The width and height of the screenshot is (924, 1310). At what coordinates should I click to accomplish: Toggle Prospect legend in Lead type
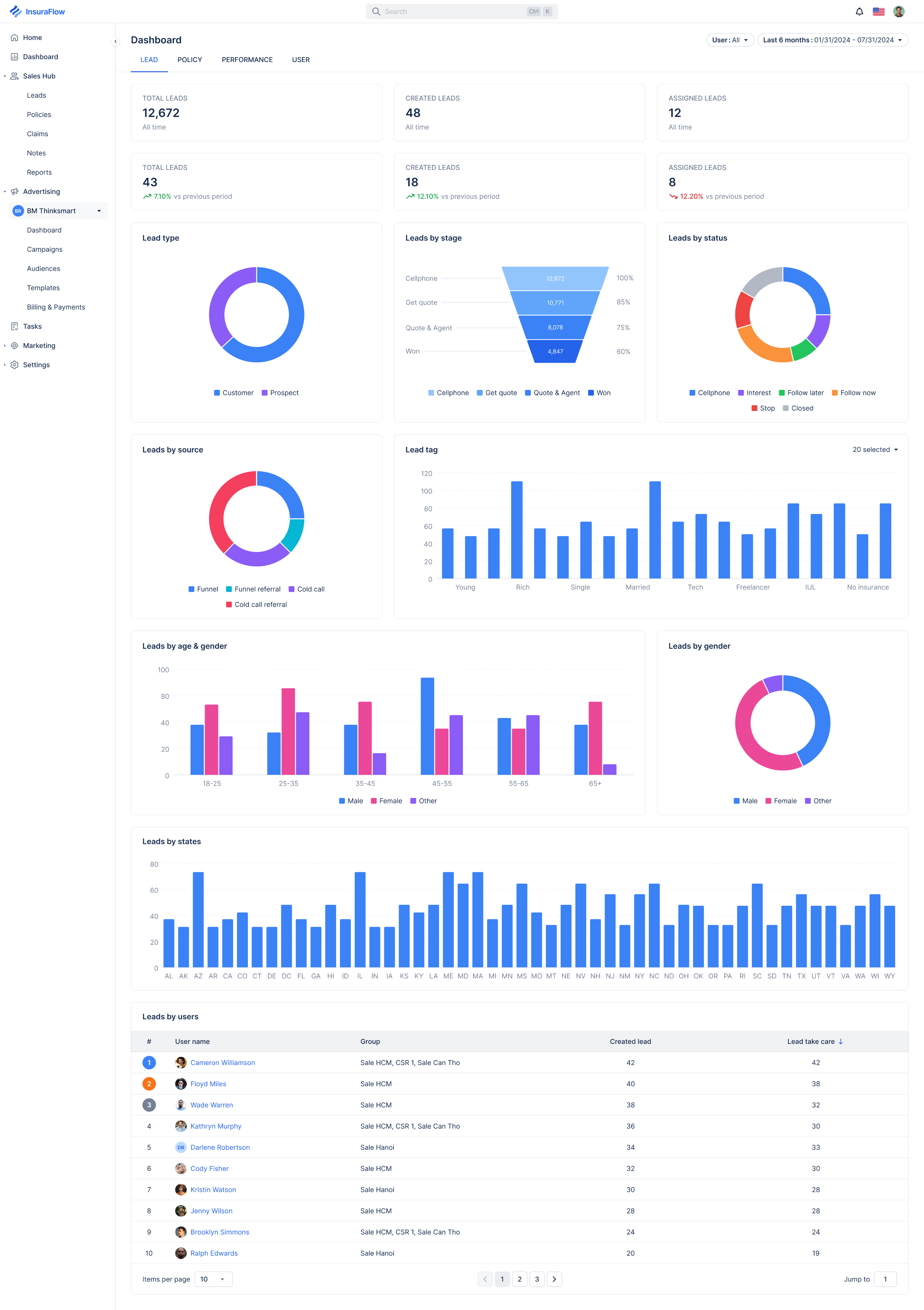click(280, 392)
